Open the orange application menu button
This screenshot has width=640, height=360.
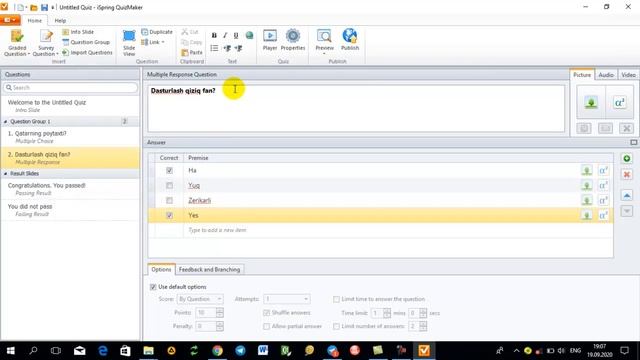pyautogui.click(x=10, y=20)
